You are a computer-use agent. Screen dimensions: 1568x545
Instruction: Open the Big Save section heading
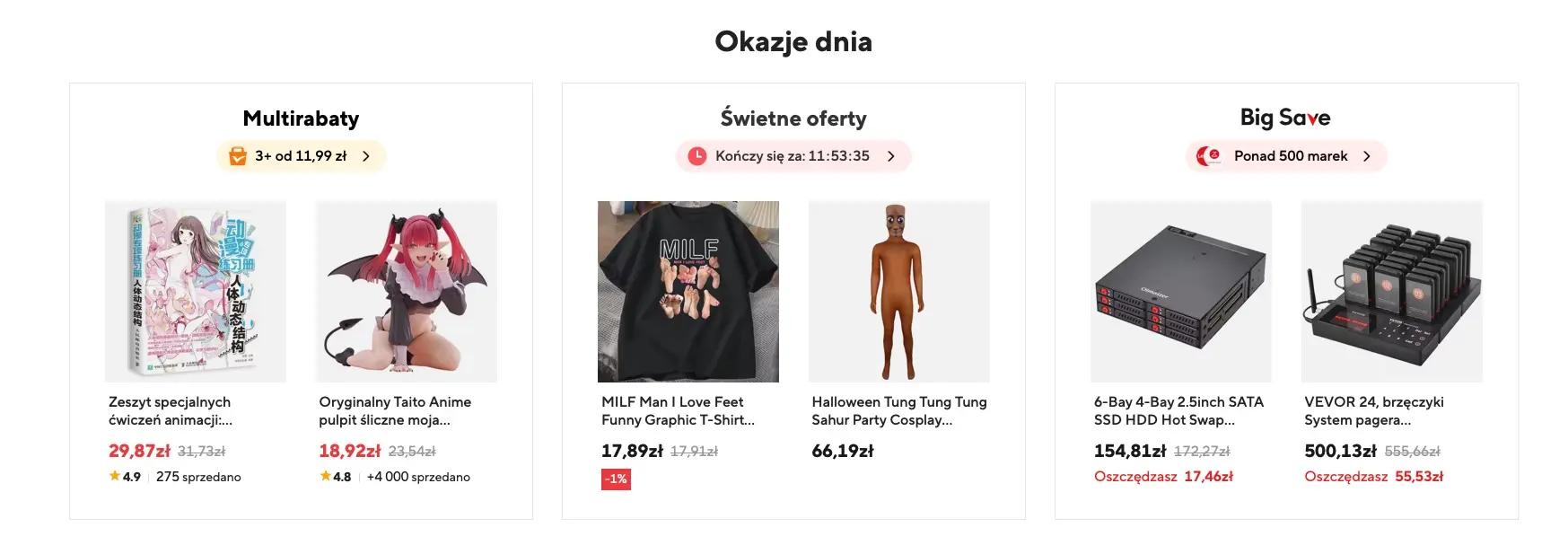(1285, 118)
